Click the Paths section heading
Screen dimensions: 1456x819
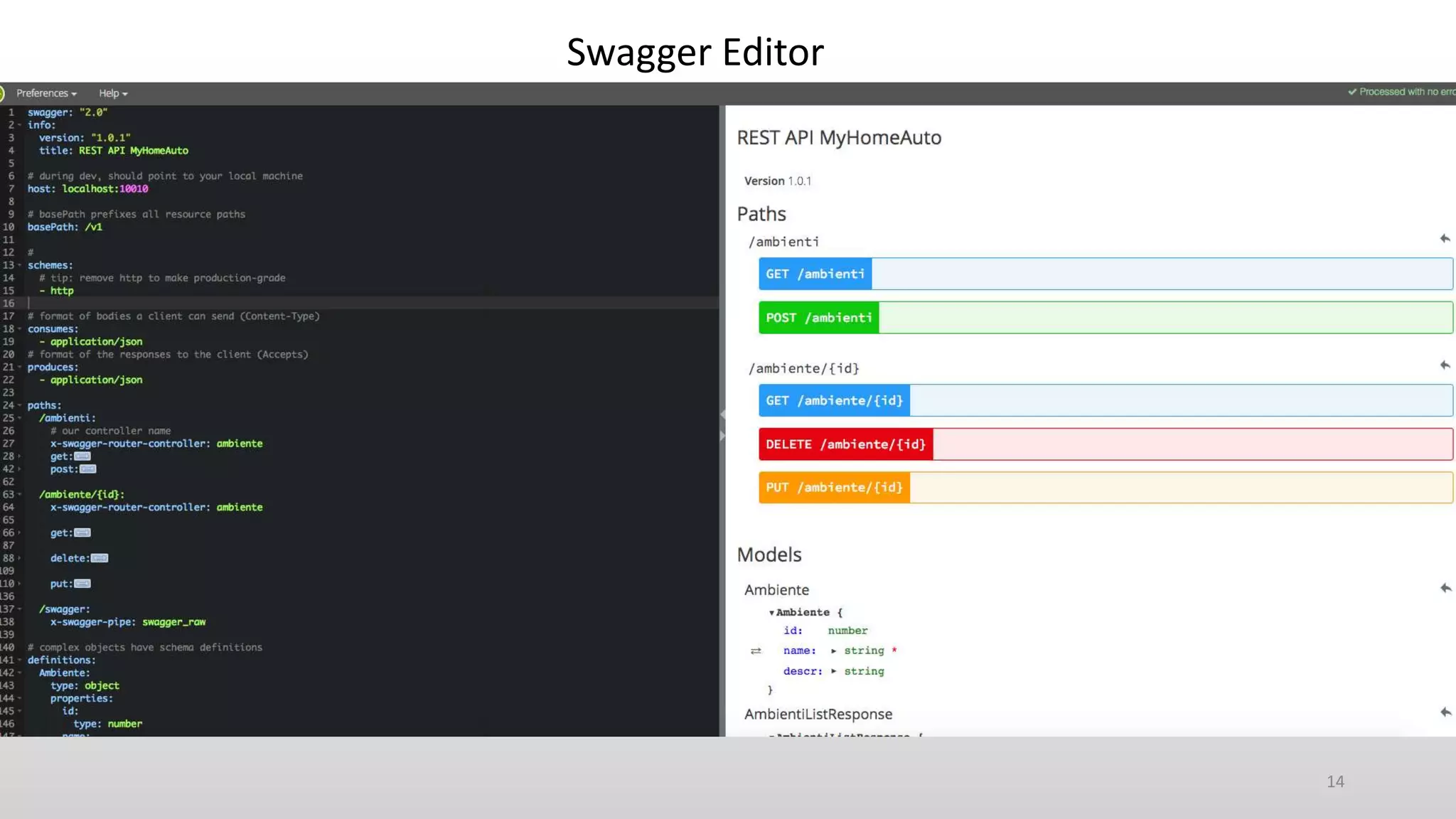[761, 214]
